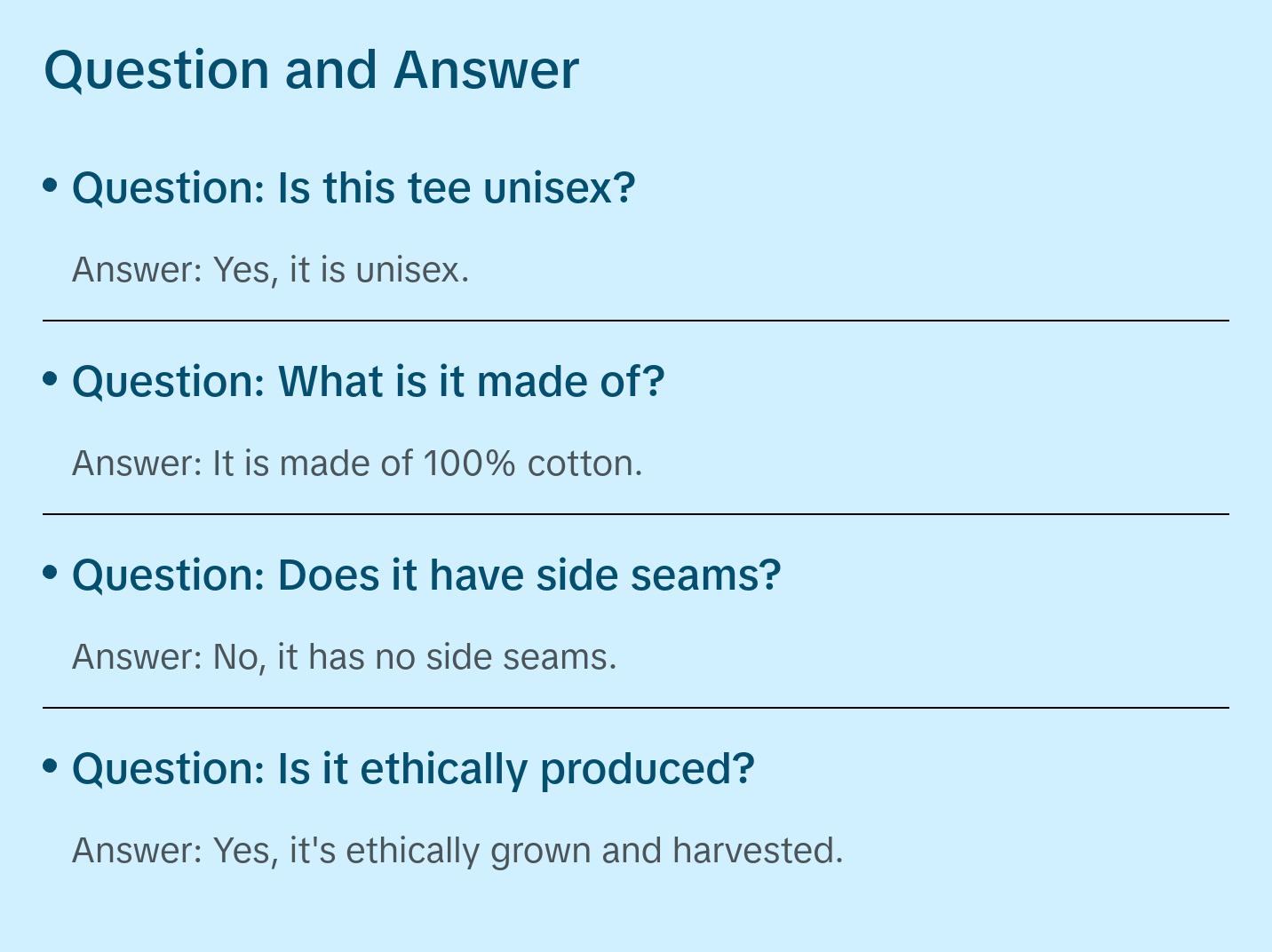Click "100%" in the material answer

pyautogui.click(x=468, y=464)
